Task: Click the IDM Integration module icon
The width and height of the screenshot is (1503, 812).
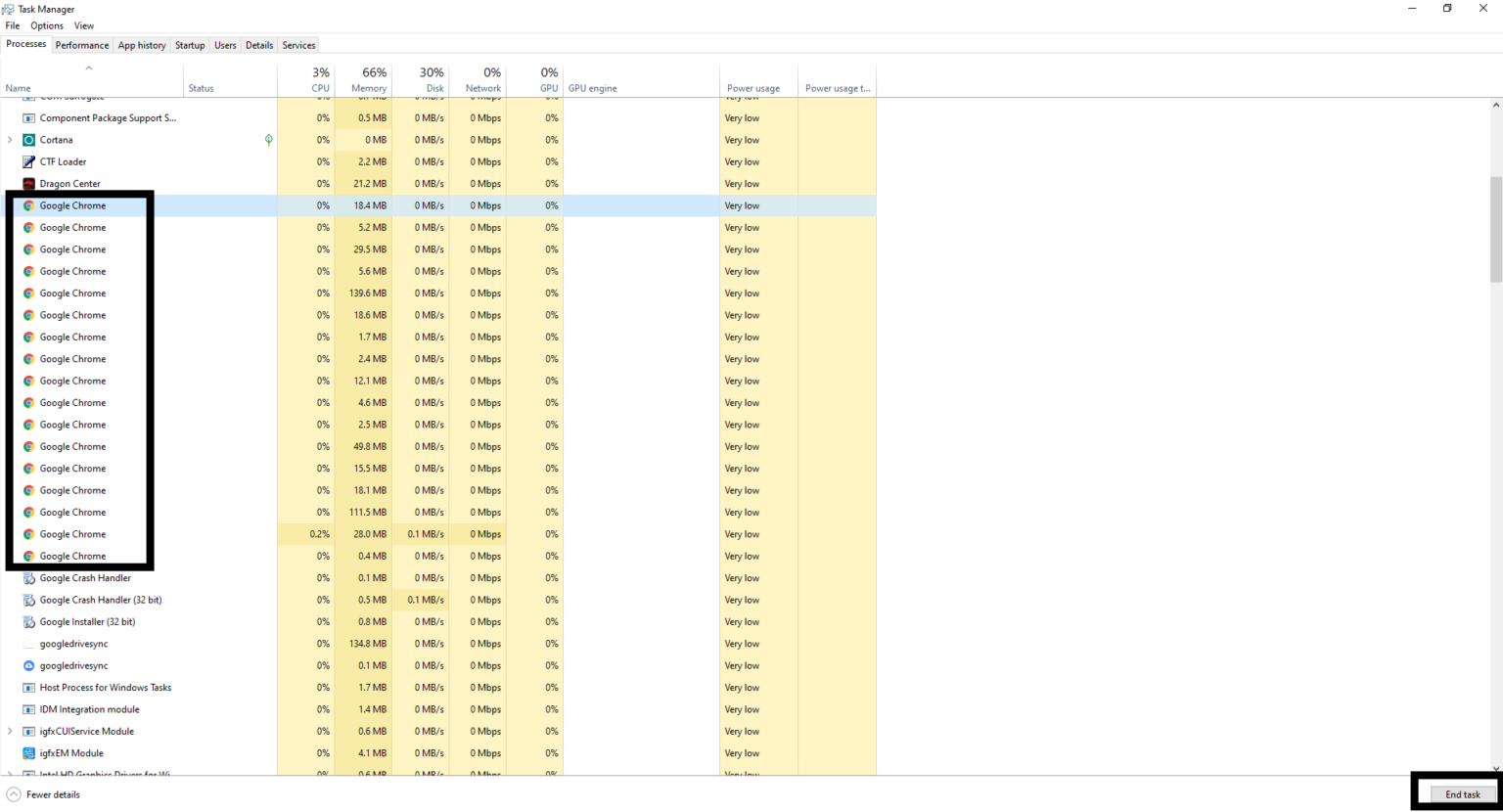Action: 30,709
